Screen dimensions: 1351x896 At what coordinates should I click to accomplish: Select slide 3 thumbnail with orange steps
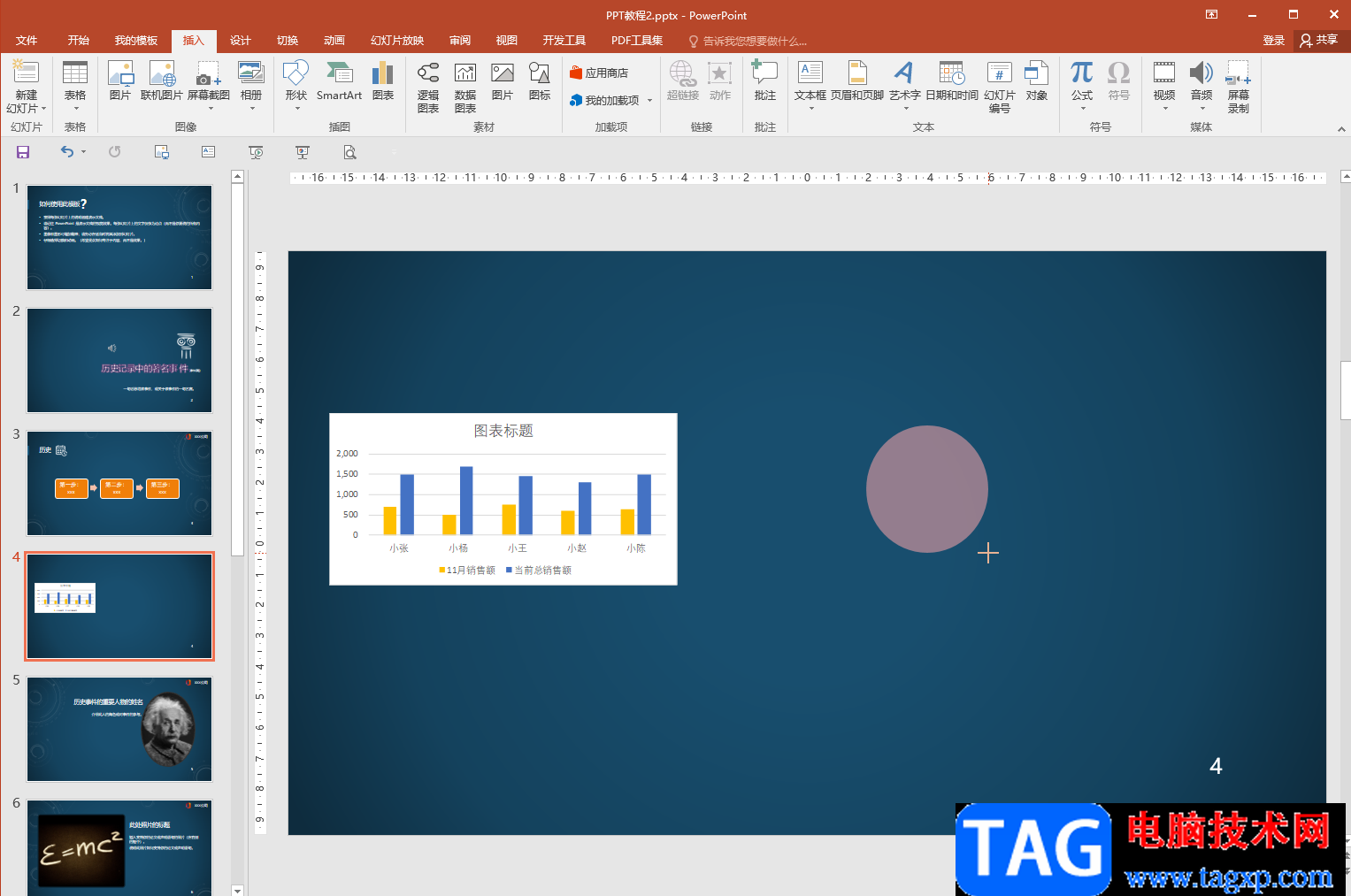pos(119,483)
